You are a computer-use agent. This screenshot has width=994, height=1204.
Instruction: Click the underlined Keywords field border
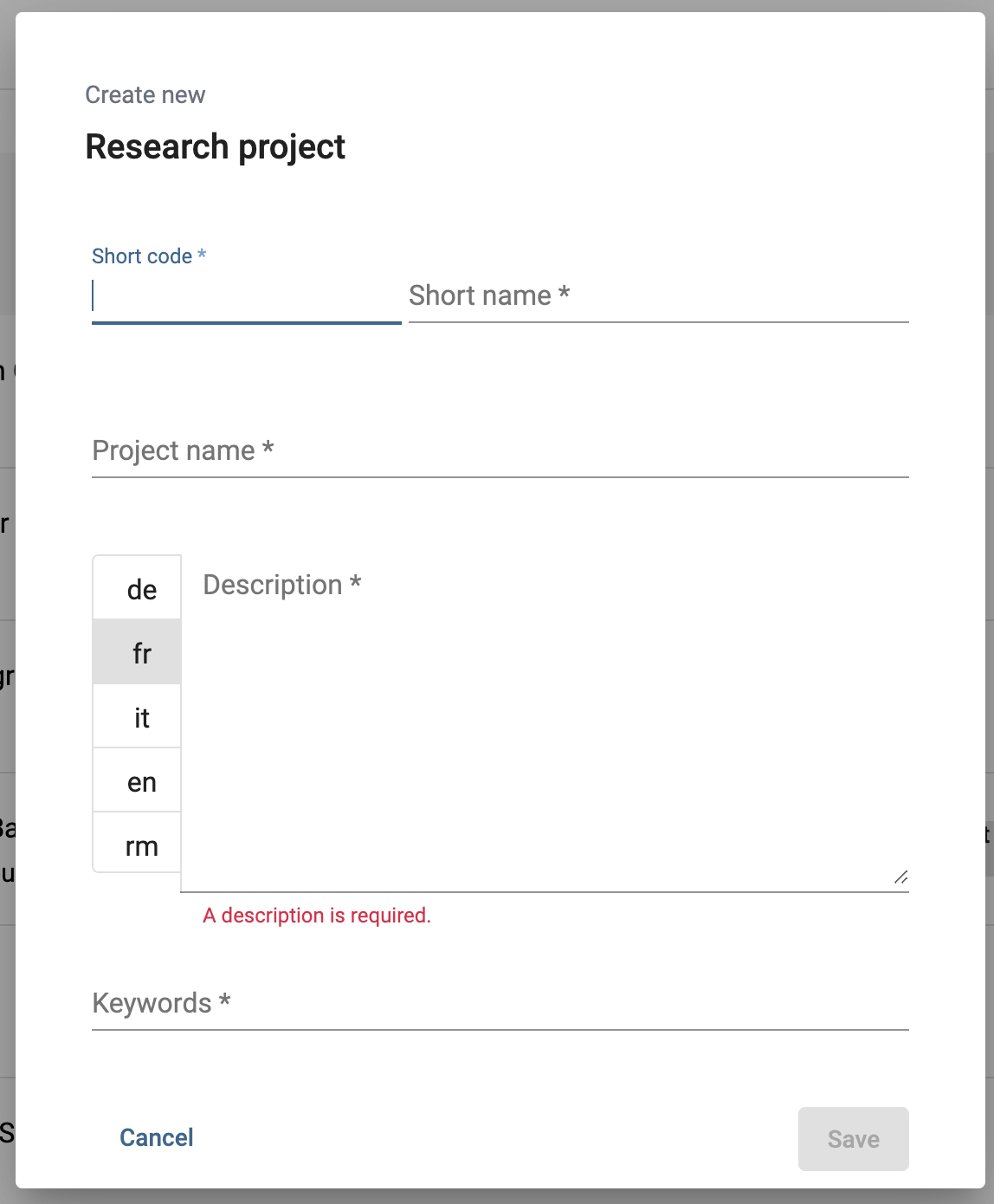500,1029
